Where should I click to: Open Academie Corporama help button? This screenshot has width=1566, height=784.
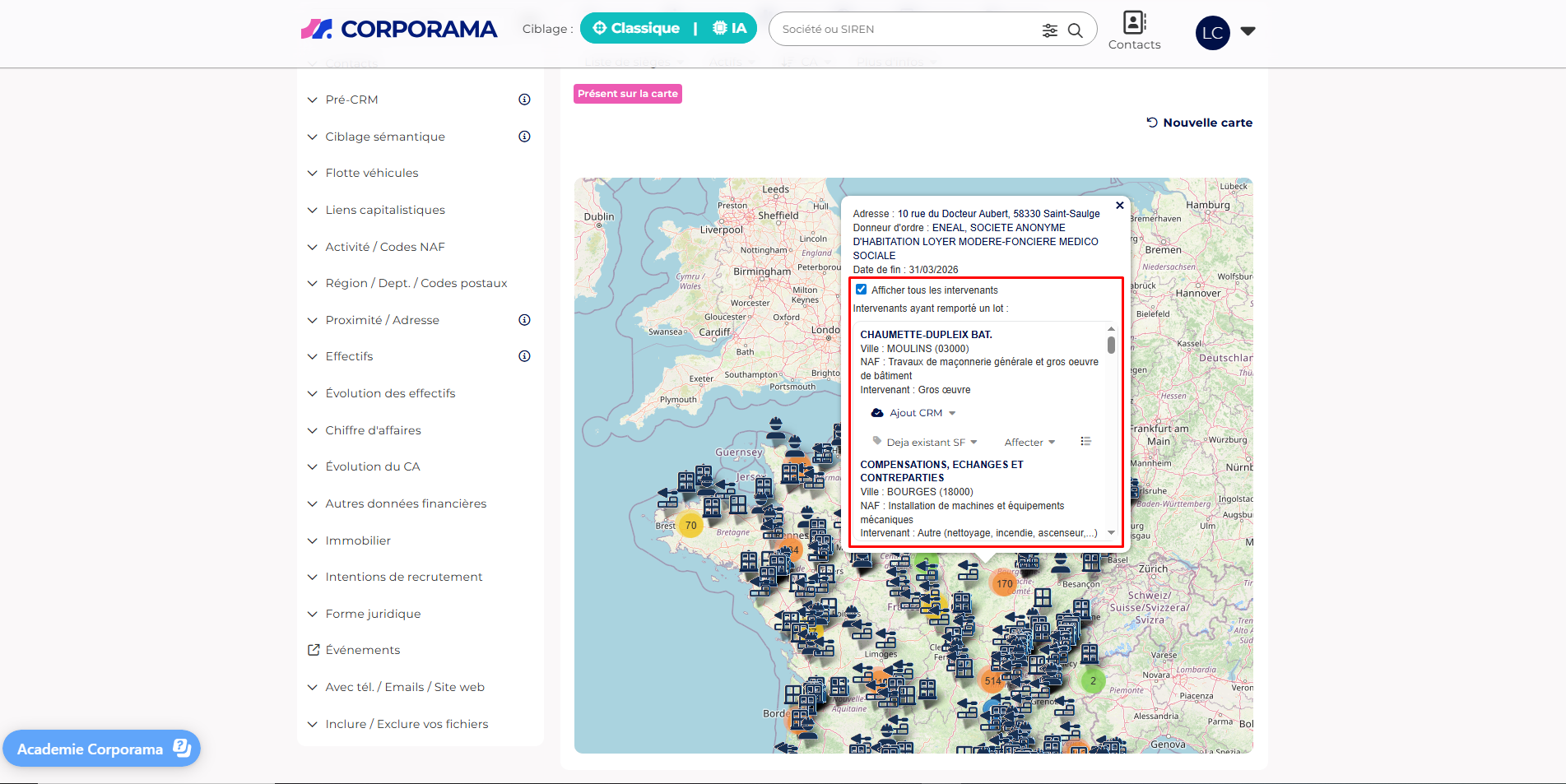[x=101, y=749]
